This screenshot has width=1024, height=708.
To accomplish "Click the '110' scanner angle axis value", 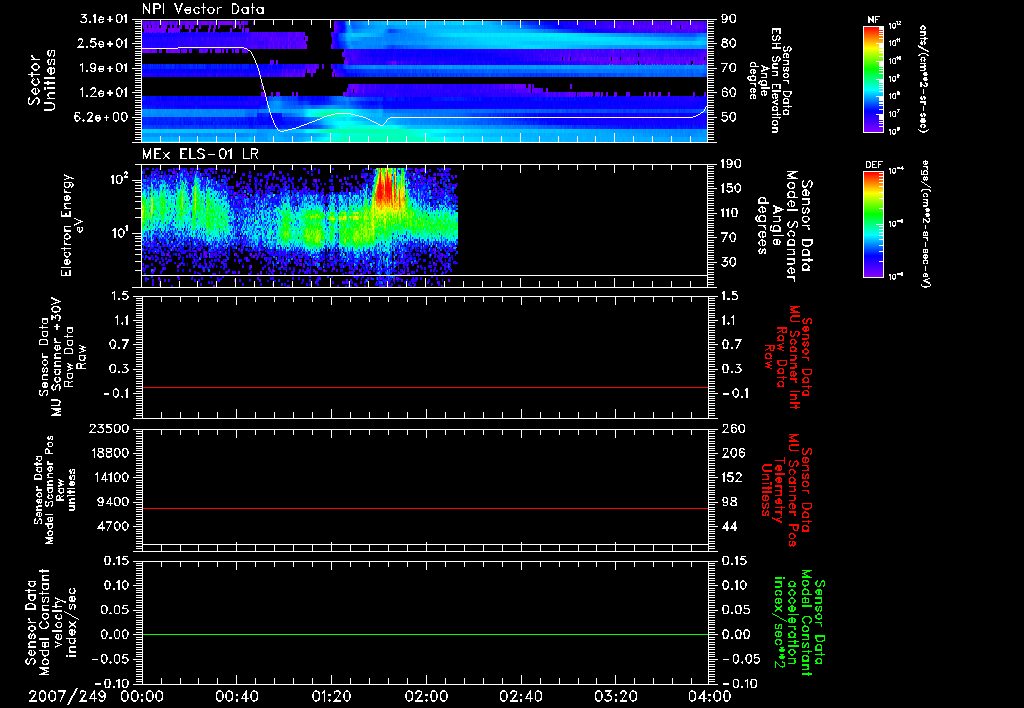I will point(731,213).
